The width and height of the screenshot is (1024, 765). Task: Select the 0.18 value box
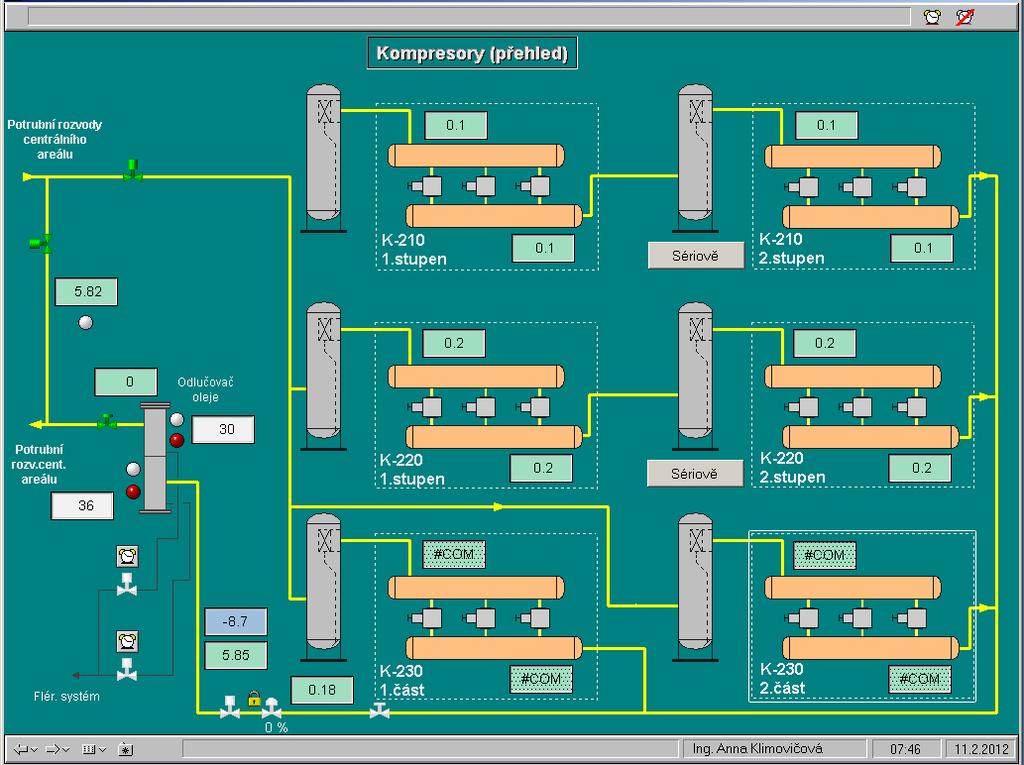point(322,690)
